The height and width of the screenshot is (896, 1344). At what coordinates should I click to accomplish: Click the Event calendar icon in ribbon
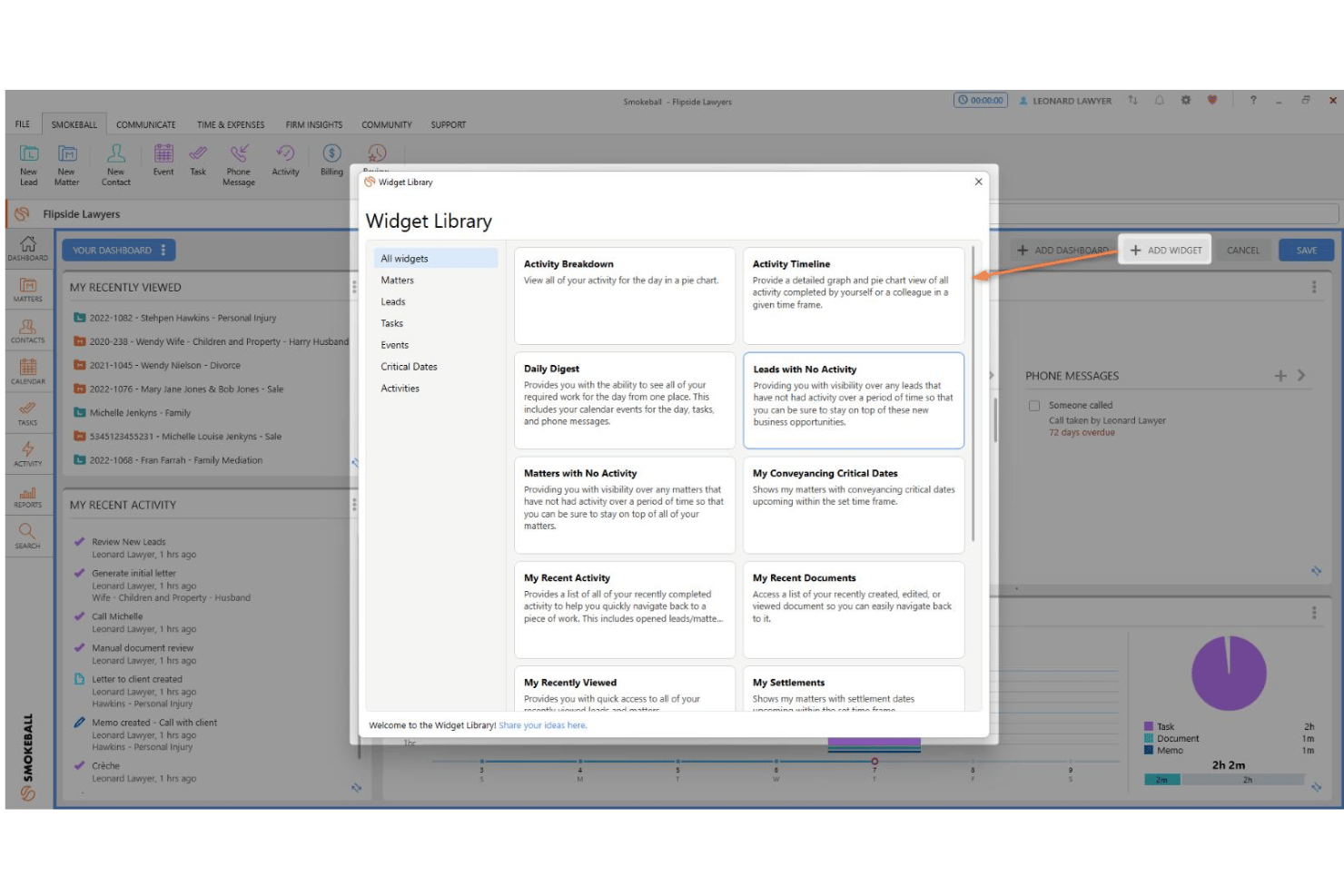coord(163,159)
